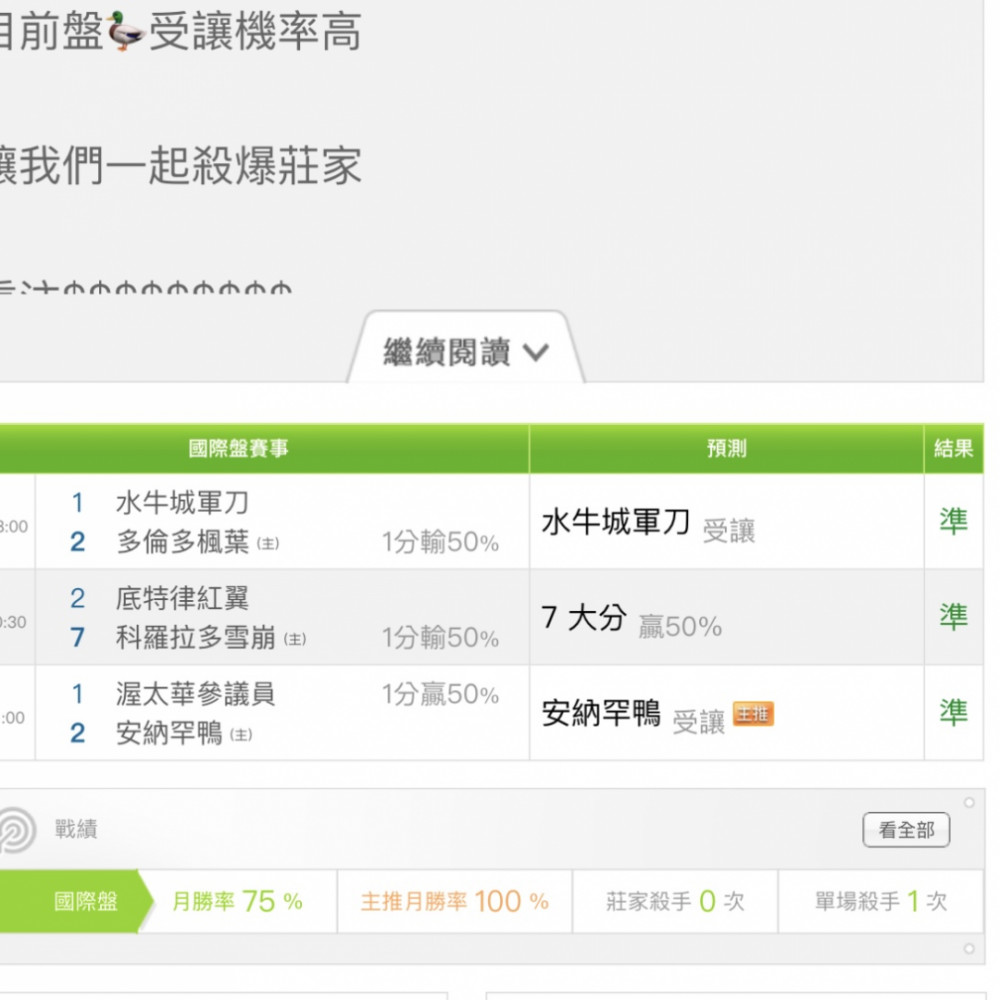
Task: Click team name 渥太華參議員
Action: point(196,694)
